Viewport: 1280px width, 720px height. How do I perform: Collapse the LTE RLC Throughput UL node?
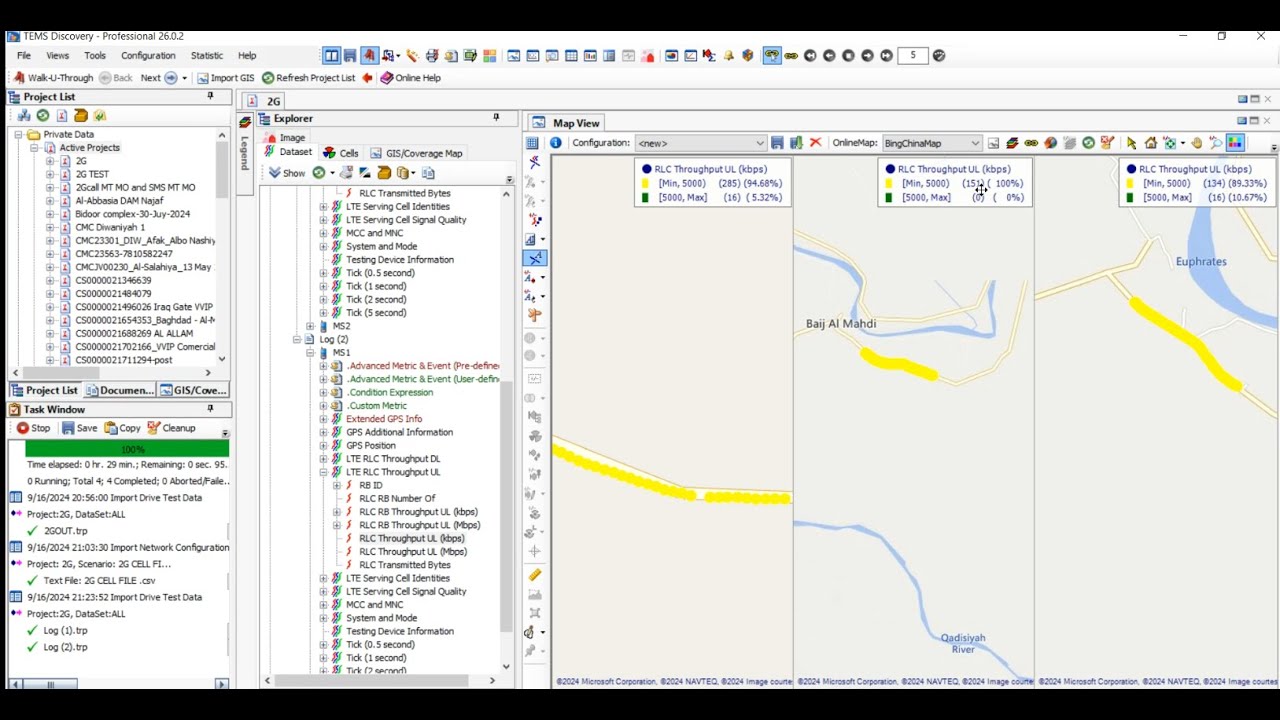pyautogui.click(x=323, y=472)
